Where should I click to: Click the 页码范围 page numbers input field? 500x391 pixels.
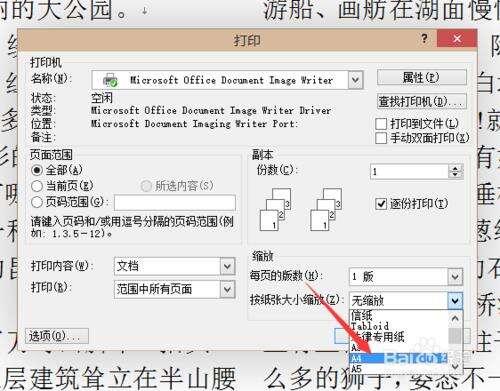coord(175,202)
